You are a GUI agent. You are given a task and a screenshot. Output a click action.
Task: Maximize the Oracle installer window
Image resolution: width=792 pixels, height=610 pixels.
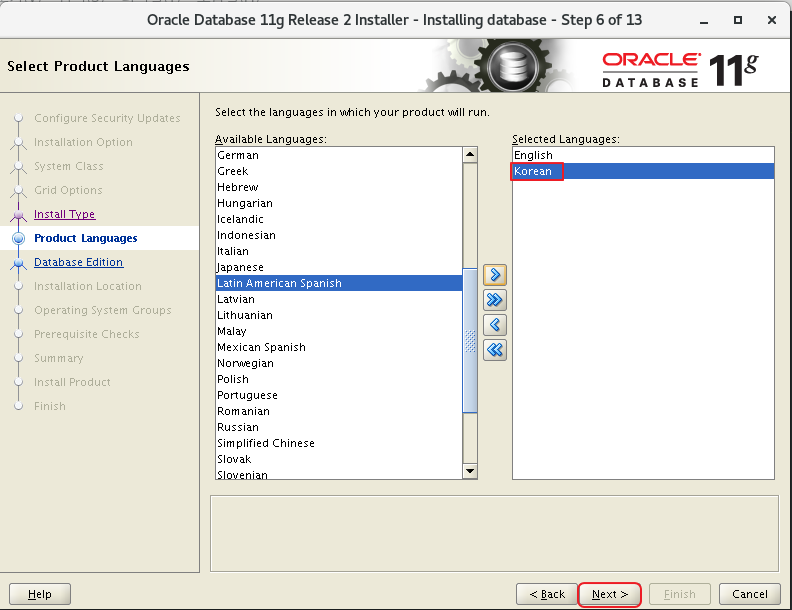click(x=738, y=20)
